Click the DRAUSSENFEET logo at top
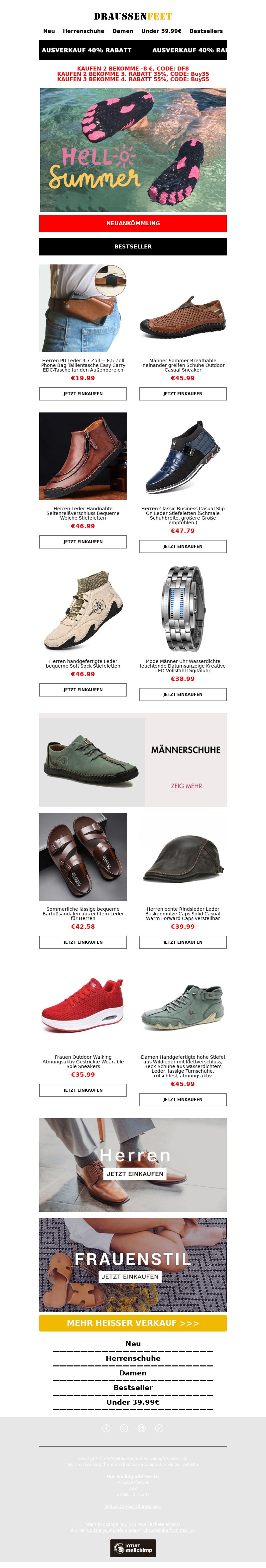Viewport: 266px width, 1568px height. tap(133, 16)
